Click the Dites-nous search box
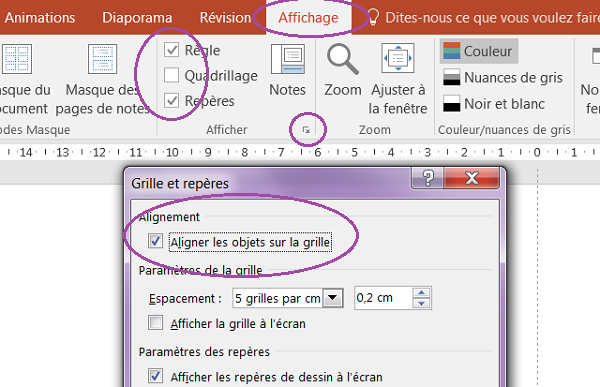The height and width of the screenshot is (387, 600). (x=492, y=18)
